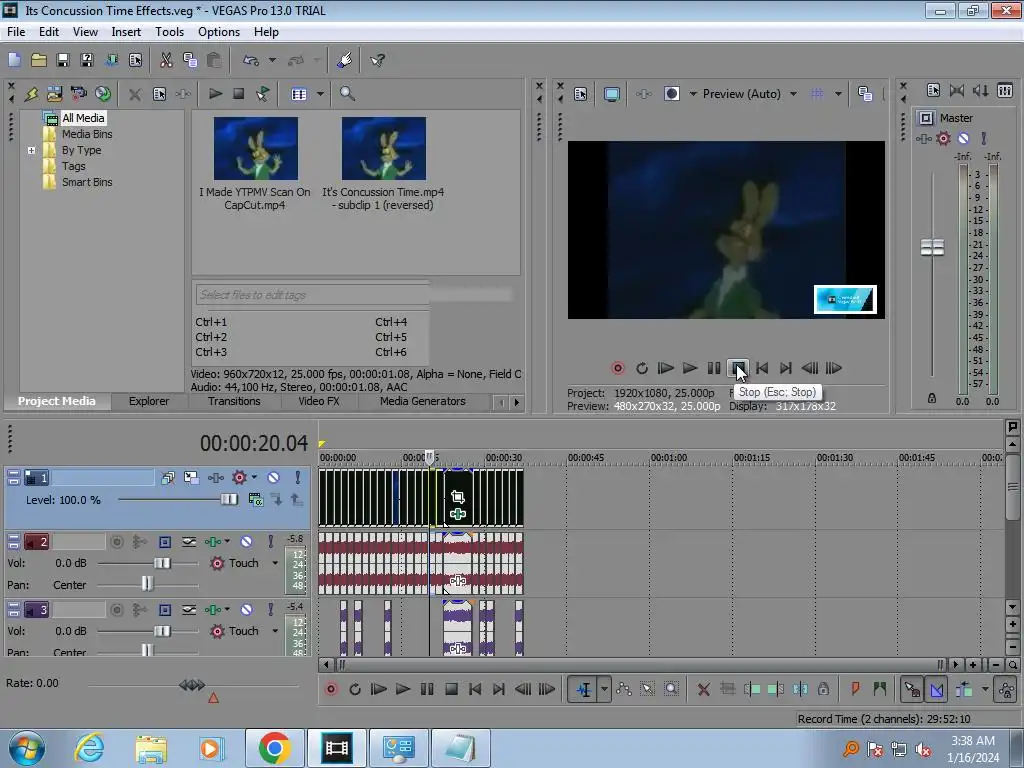The height and width of the screenshot is (768, 1024).
Task: Open a project with the Open folder icon
Action: (39, 60)
